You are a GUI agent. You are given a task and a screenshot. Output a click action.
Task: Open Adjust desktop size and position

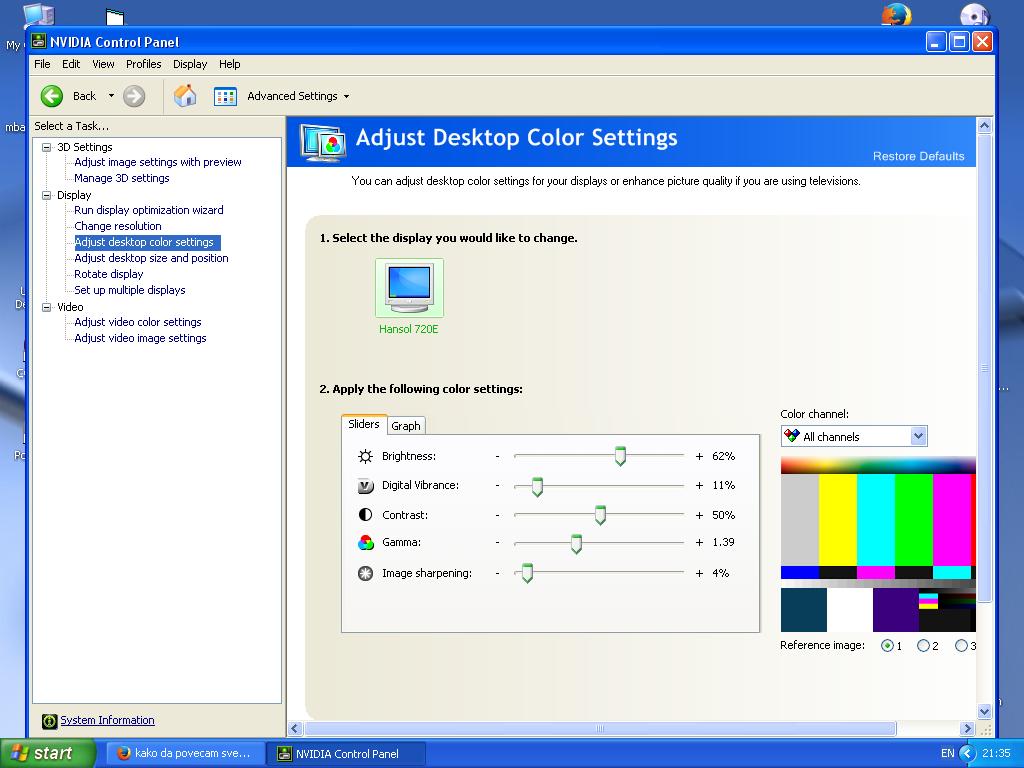(152, 258)
